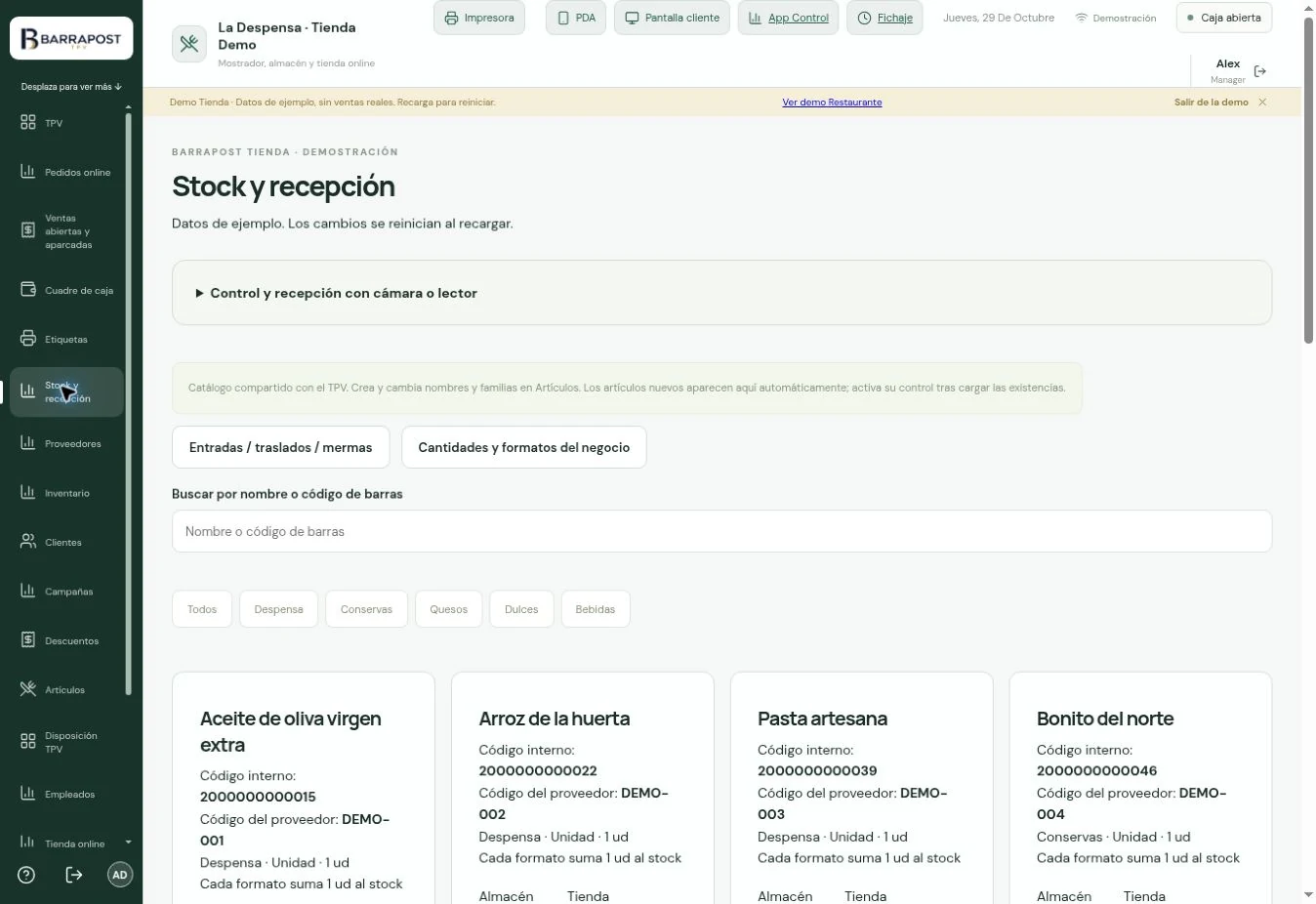Open the Fichaje link

pyautogui.click(x=884, y=18)
